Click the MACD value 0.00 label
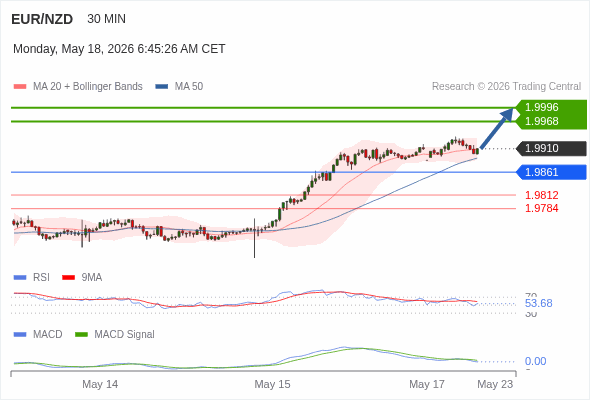 pyautogui.click(x=535, y=361)
